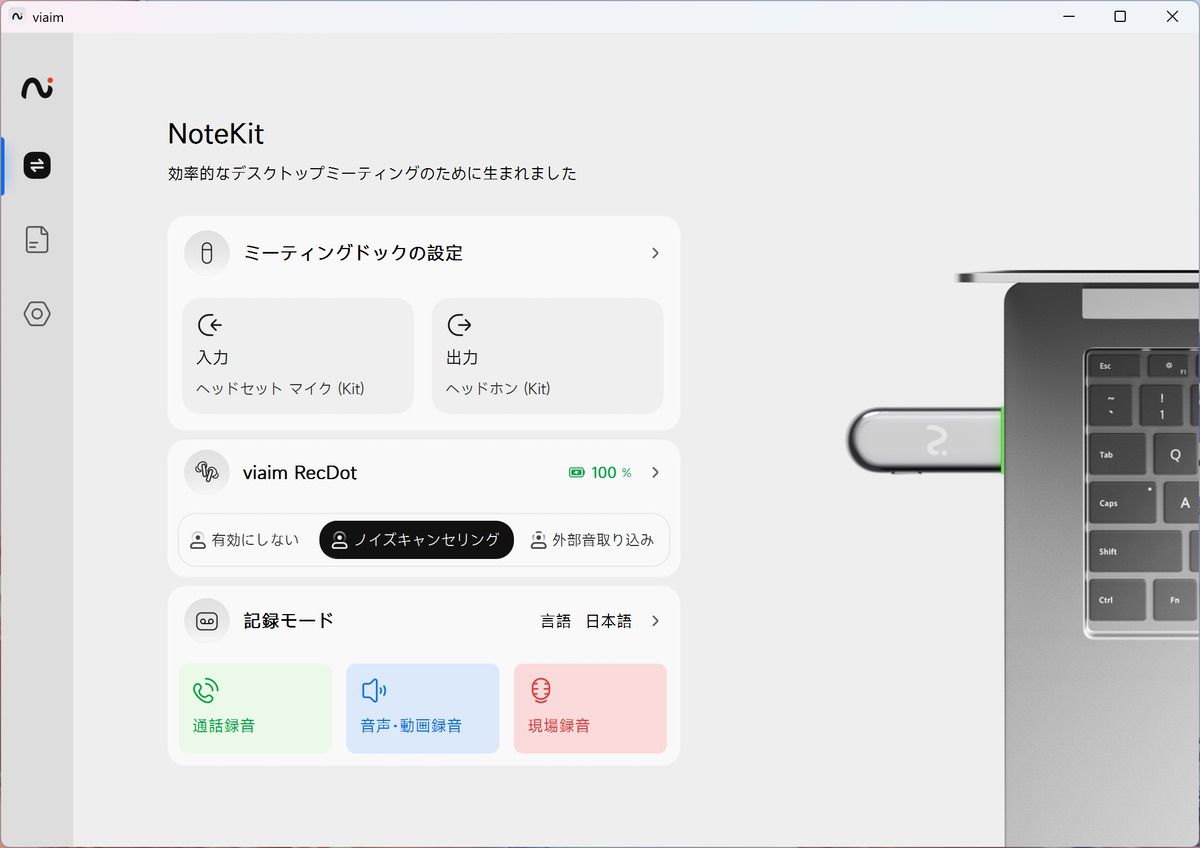The image size is (1200, 848).
Task: Click the meeting dock device icon
Action: coord(207,253)
